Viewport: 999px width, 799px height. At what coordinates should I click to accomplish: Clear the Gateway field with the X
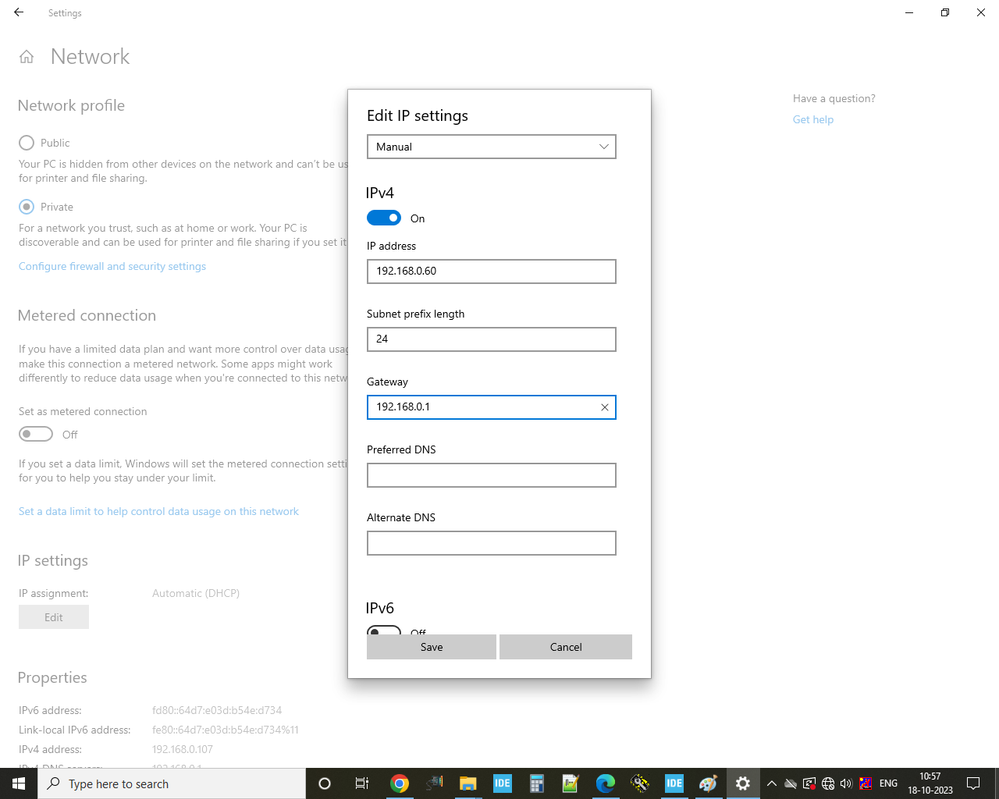pyautogui.click(x=605, y=407)
